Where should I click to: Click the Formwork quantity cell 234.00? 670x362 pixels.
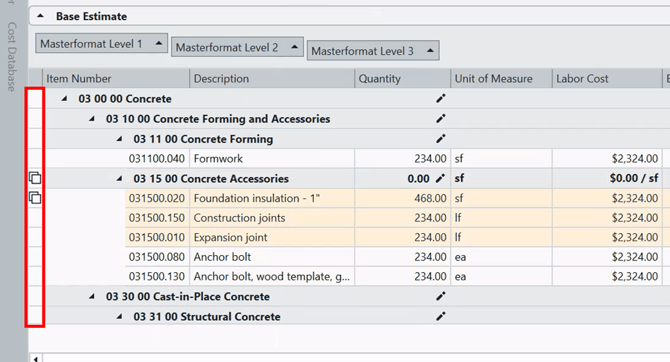point(402,159)
